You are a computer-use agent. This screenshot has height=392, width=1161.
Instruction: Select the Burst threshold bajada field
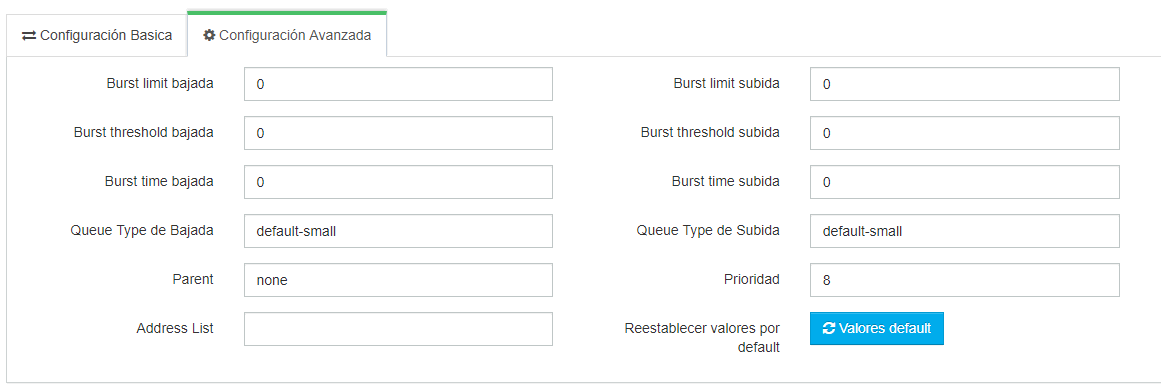click(398, 133)
